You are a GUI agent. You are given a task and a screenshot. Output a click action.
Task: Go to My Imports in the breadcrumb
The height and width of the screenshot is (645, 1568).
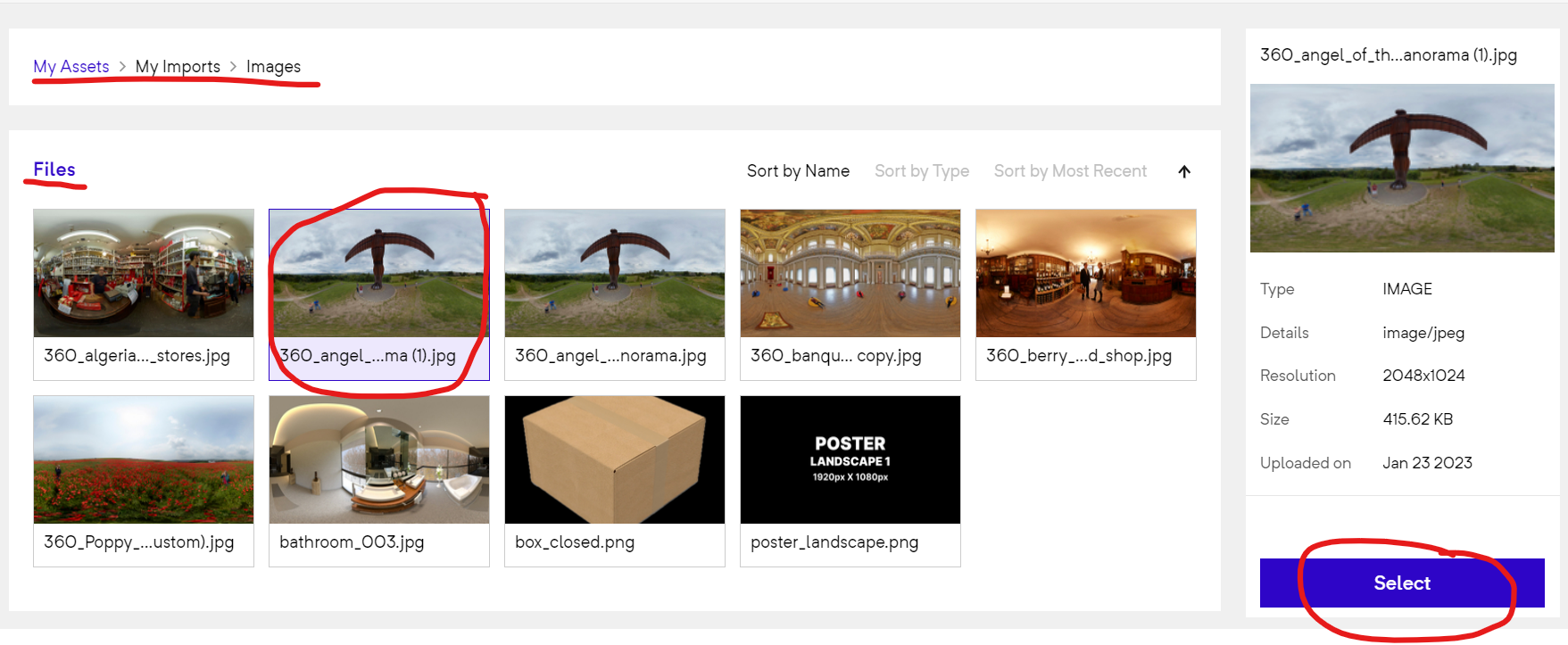click(178, 67)
